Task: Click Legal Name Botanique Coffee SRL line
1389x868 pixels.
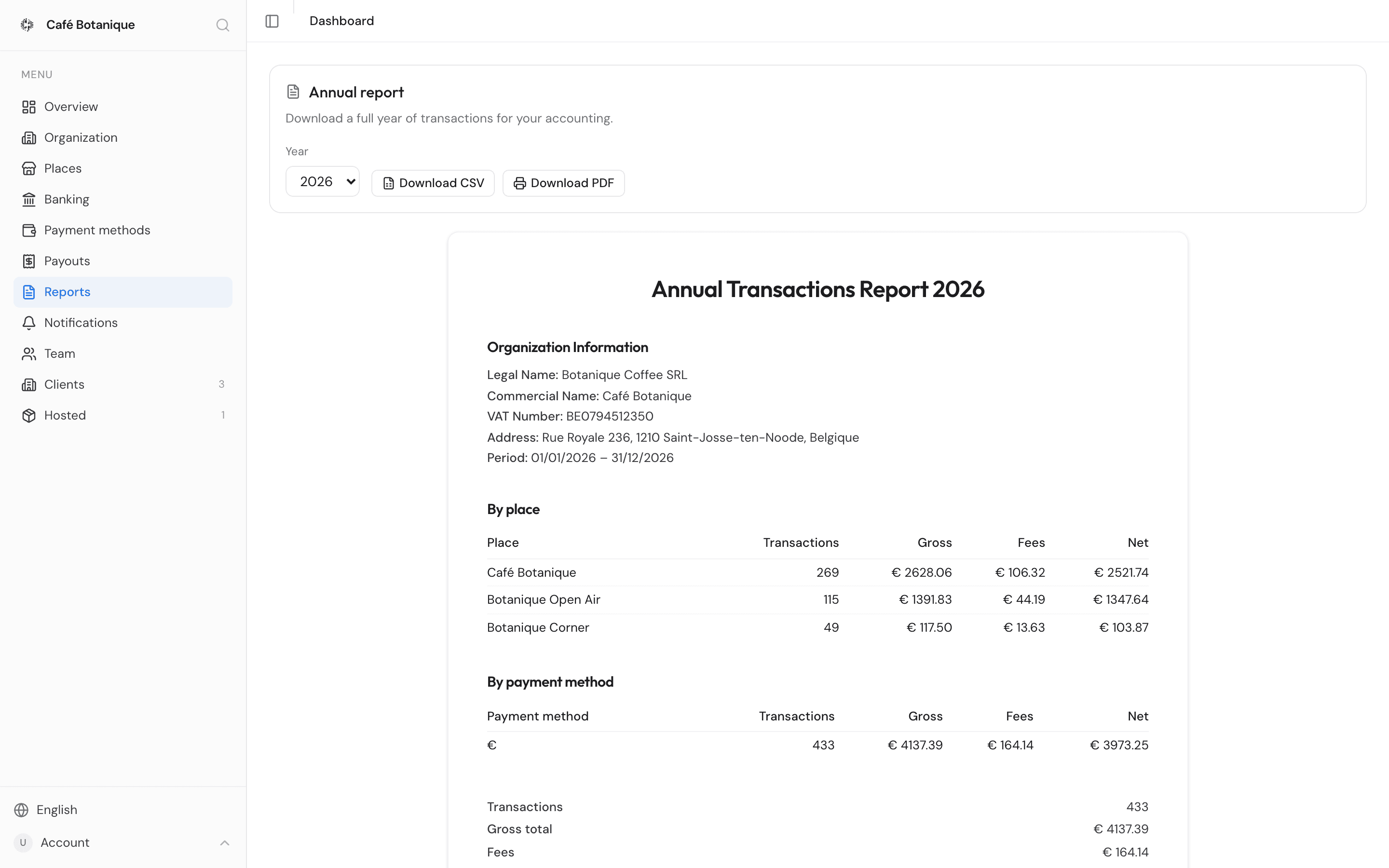Action: point(586,375)
